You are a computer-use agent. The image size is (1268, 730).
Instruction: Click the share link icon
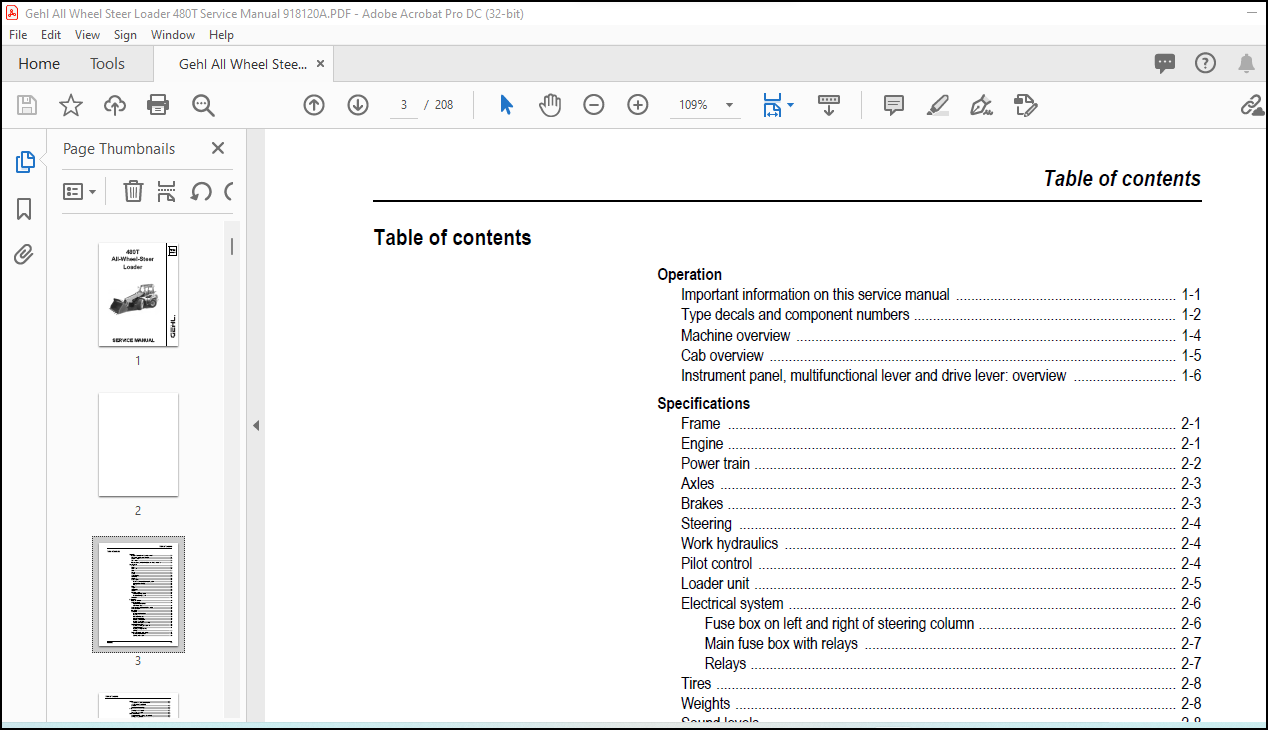[1252, 105]
